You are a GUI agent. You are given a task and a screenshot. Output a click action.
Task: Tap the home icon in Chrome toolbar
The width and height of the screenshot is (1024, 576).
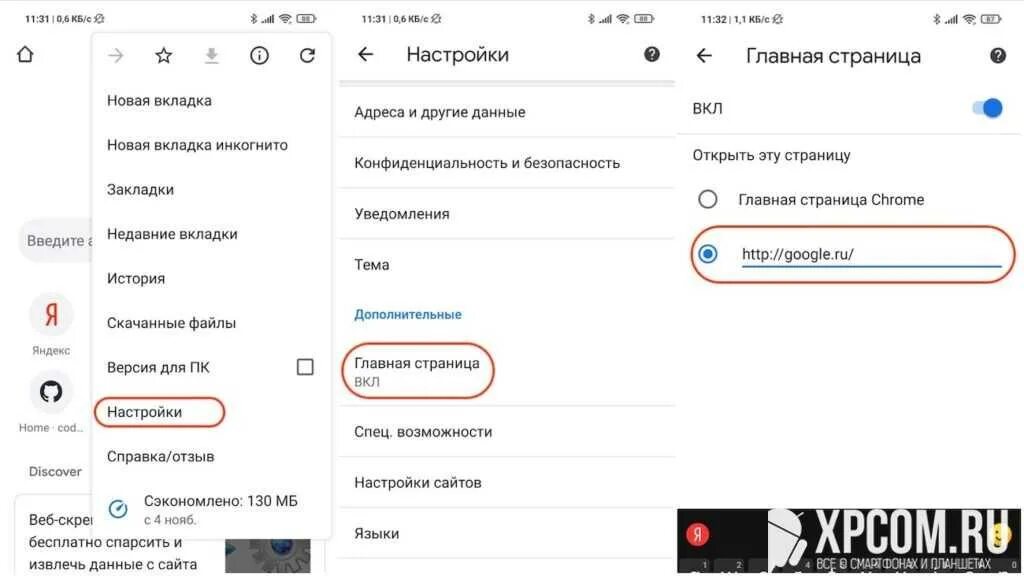click(x=25, y=54)
